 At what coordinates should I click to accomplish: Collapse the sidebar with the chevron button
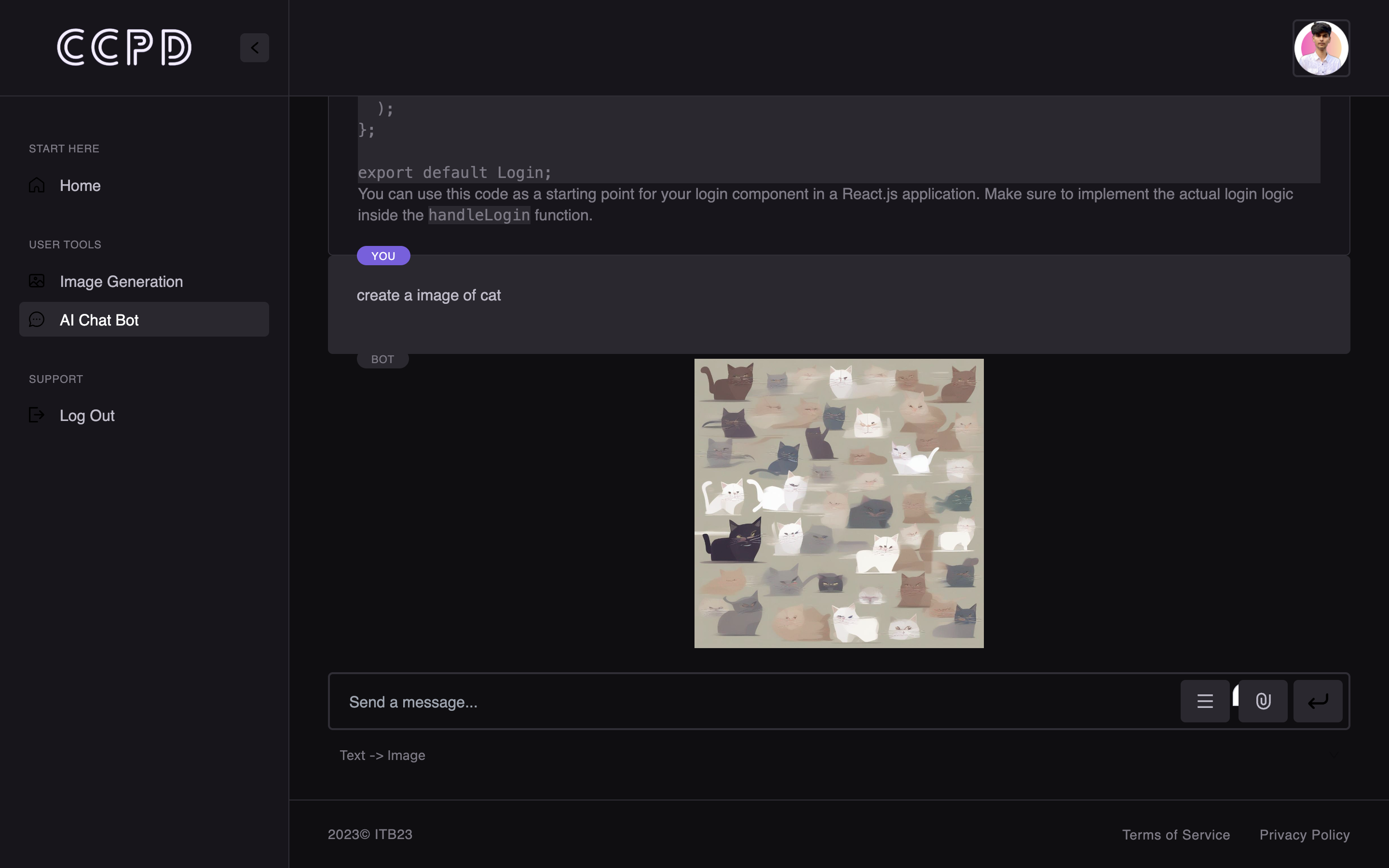[x=254, y=48]
